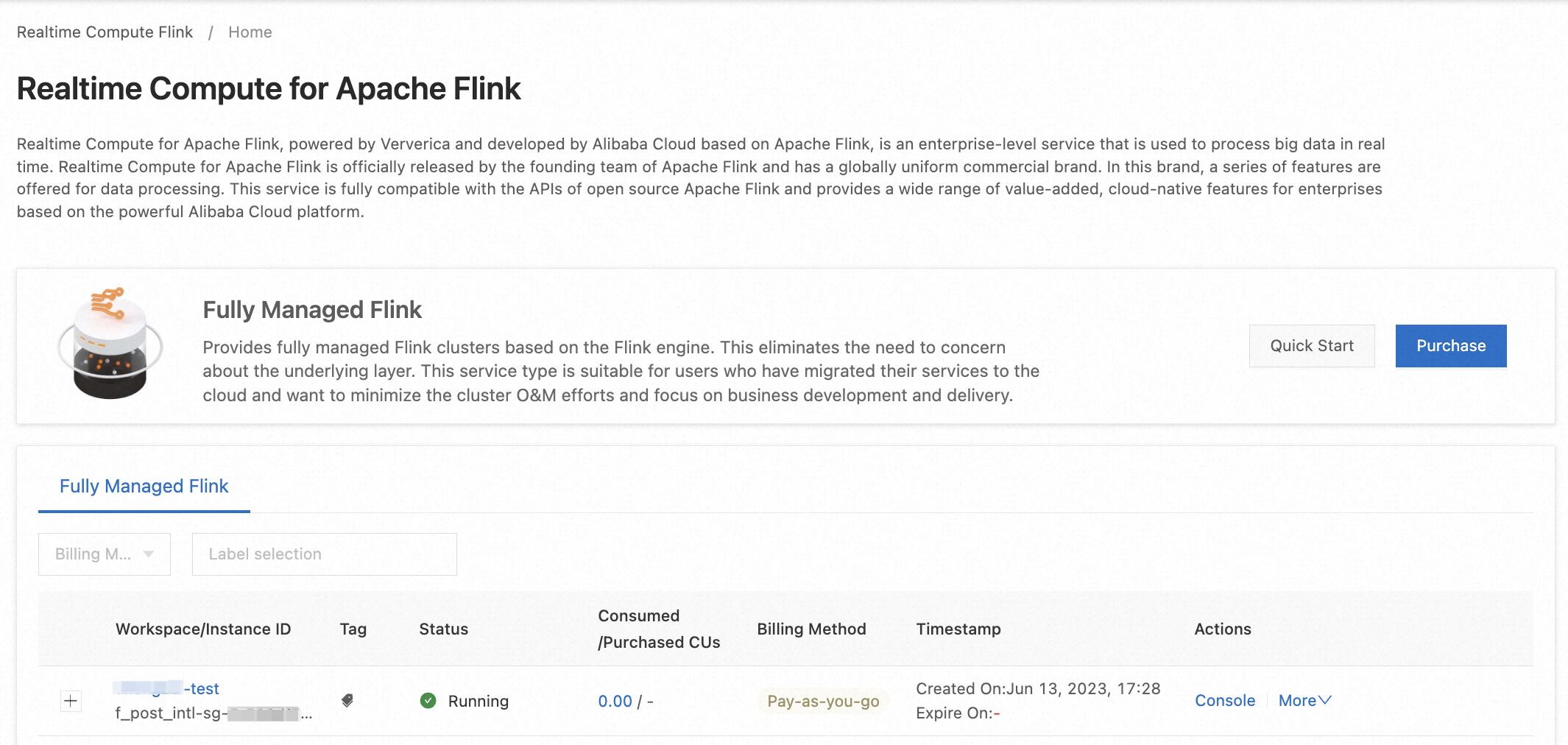Click the Fully Managed Flink product illustration
The height and width of the screenshot is (745, 1568).
110,345
